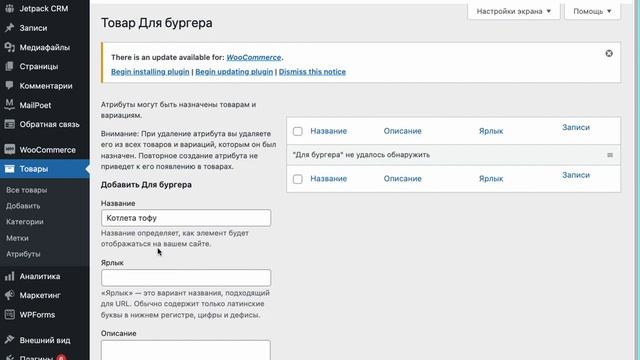The width and height of the screenshot is (640, 360).
Task: Sort by Записи in table header
Action: click(576, 127)
